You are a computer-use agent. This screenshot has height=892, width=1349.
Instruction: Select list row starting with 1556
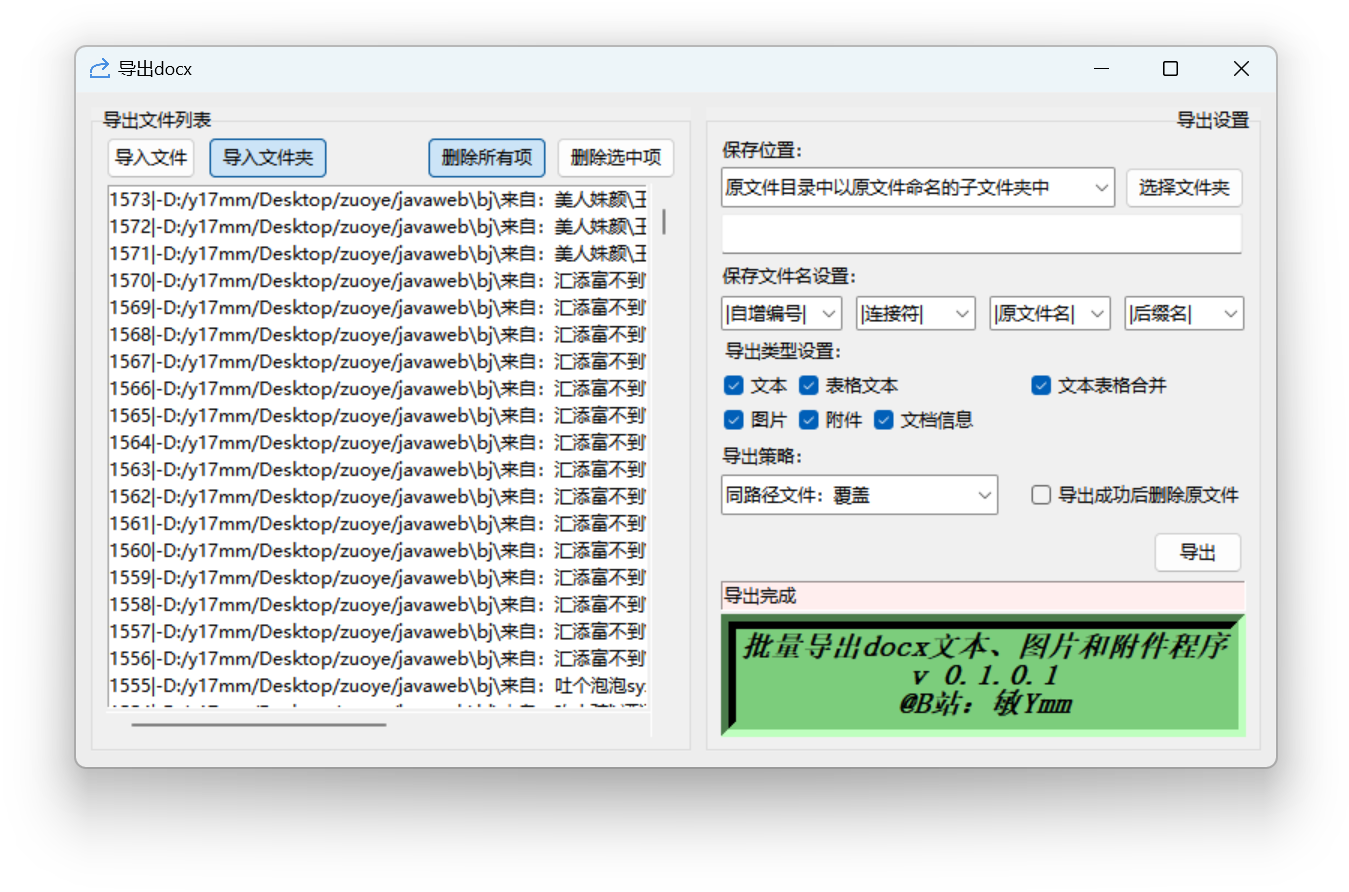(378, 658)
